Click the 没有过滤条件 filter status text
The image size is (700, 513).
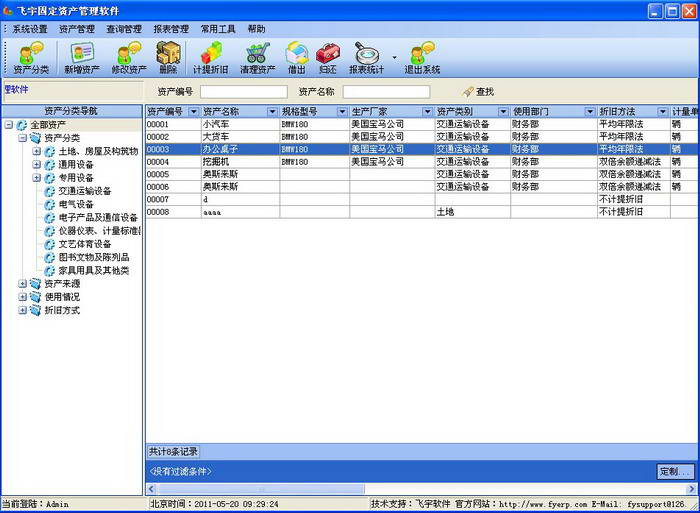click(180, 471)
